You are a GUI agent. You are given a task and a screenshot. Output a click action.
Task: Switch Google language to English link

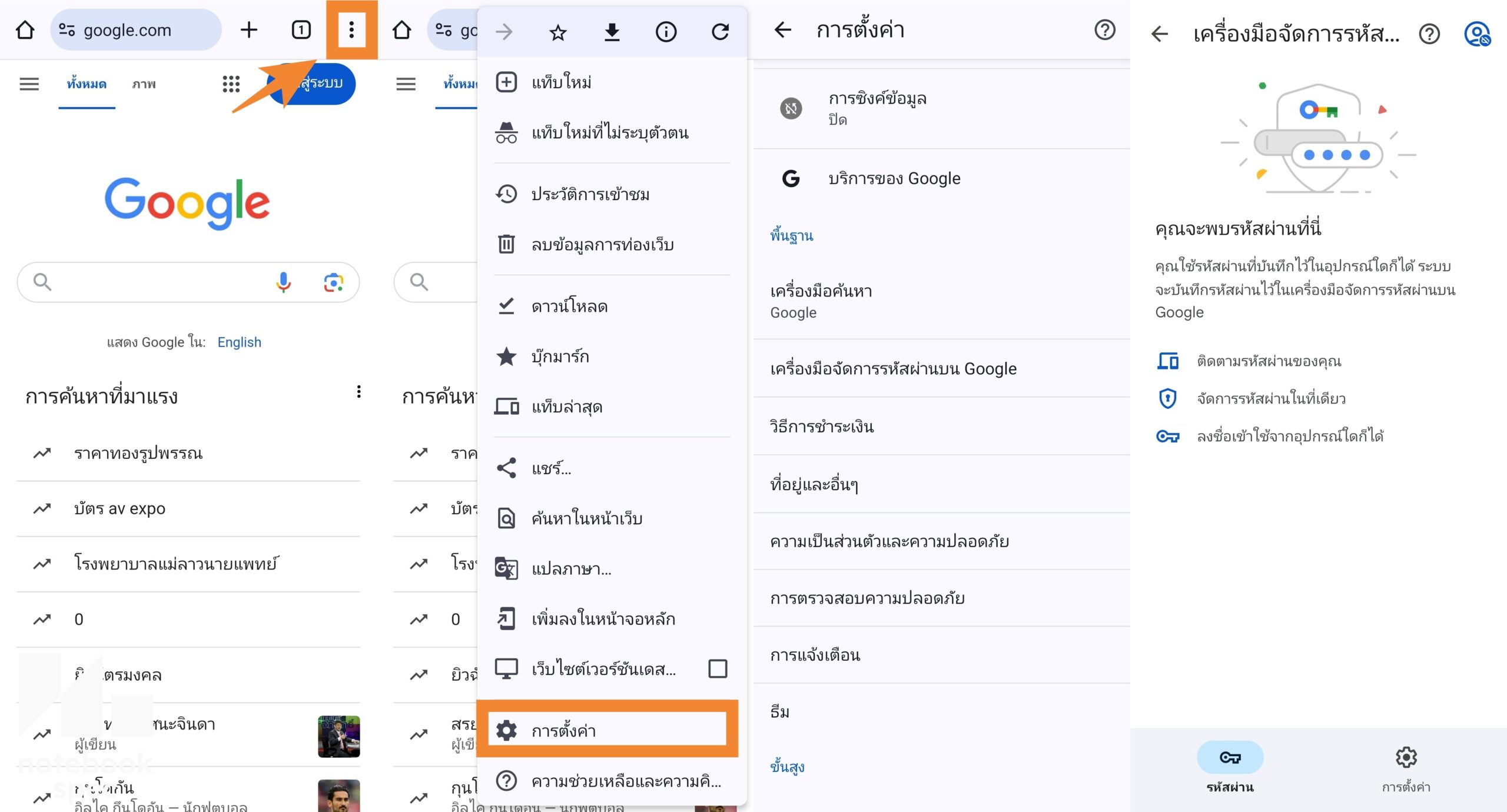239,342
